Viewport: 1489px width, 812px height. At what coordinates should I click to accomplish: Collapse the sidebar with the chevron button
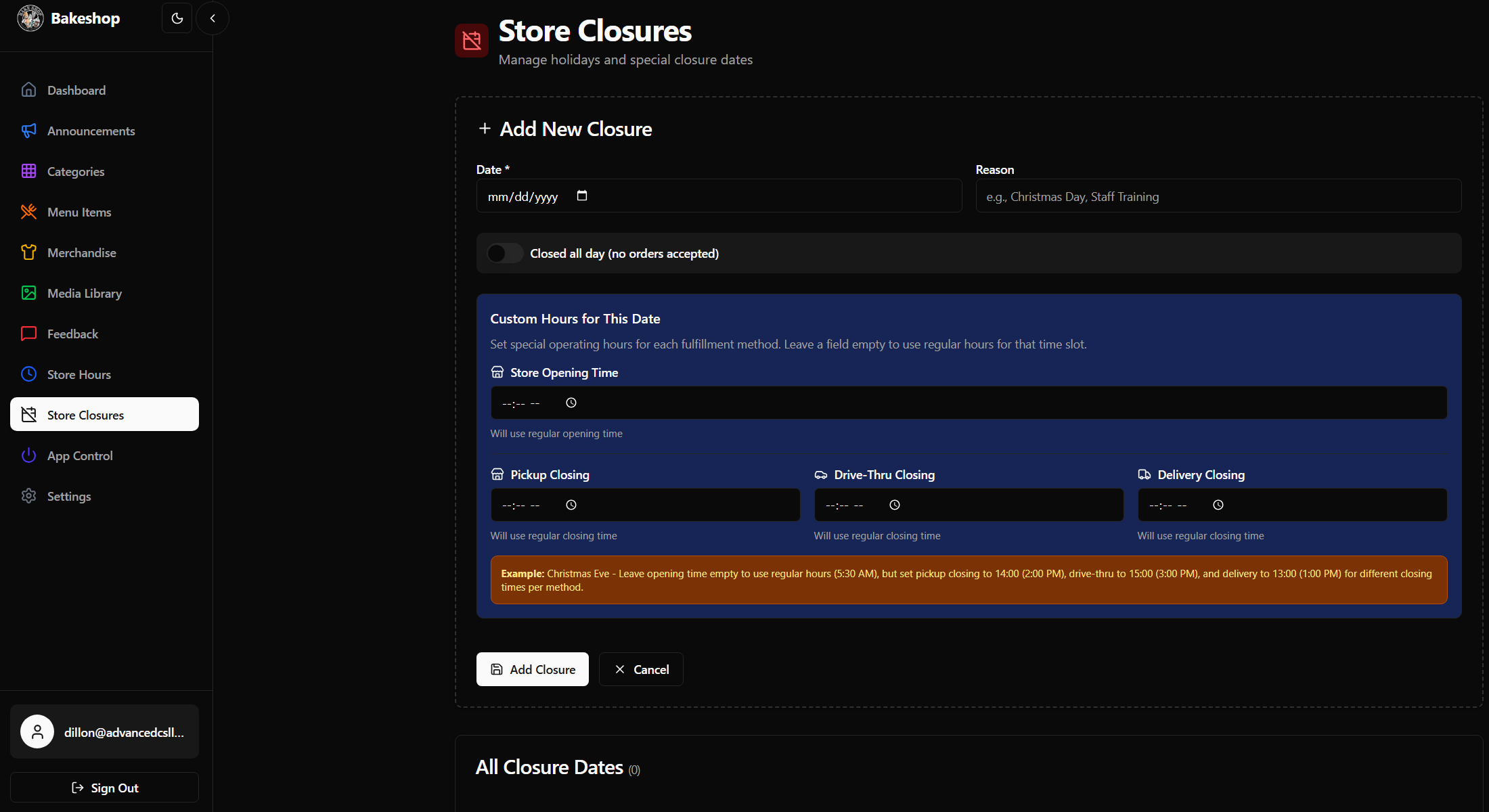213,18
